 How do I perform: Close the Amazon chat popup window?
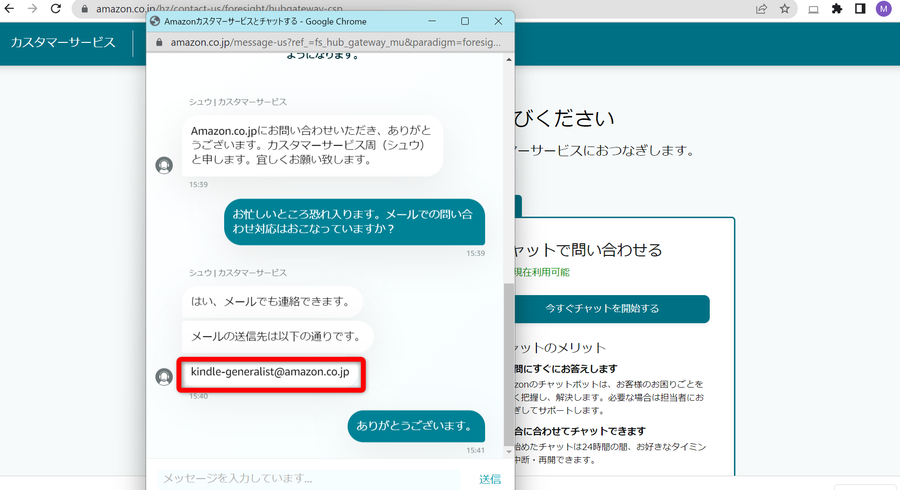click(x=498, y=21)
